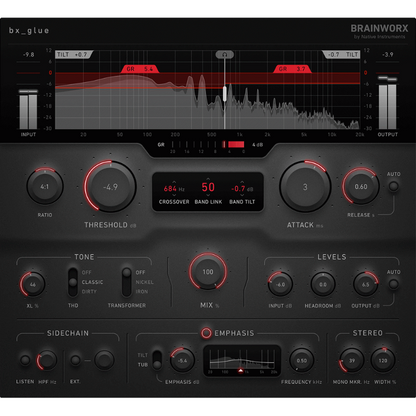The image size is (416, 416).
Task: Click the bx_glue plugin name
Action: click(29, 31)
